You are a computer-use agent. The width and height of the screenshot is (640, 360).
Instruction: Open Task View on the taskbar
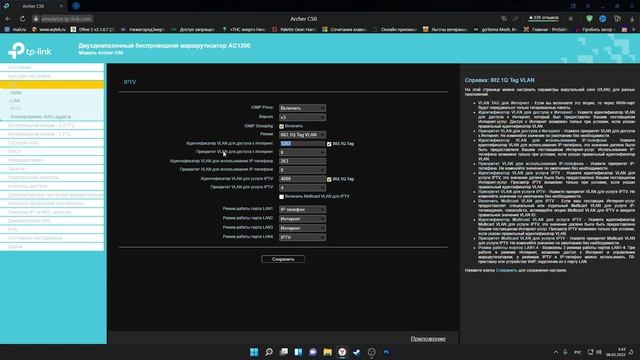[284, 352]
